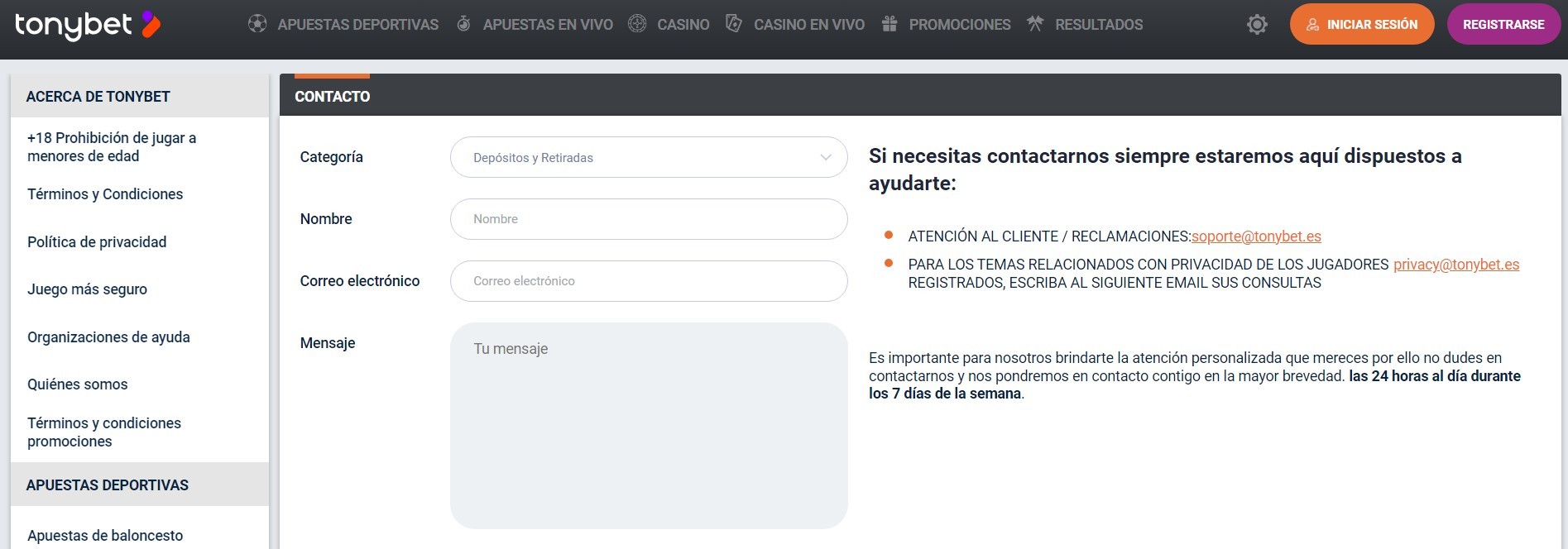Click into the Correo electrónico field
Screen dimensions: 1568x549
coord(648,281)
